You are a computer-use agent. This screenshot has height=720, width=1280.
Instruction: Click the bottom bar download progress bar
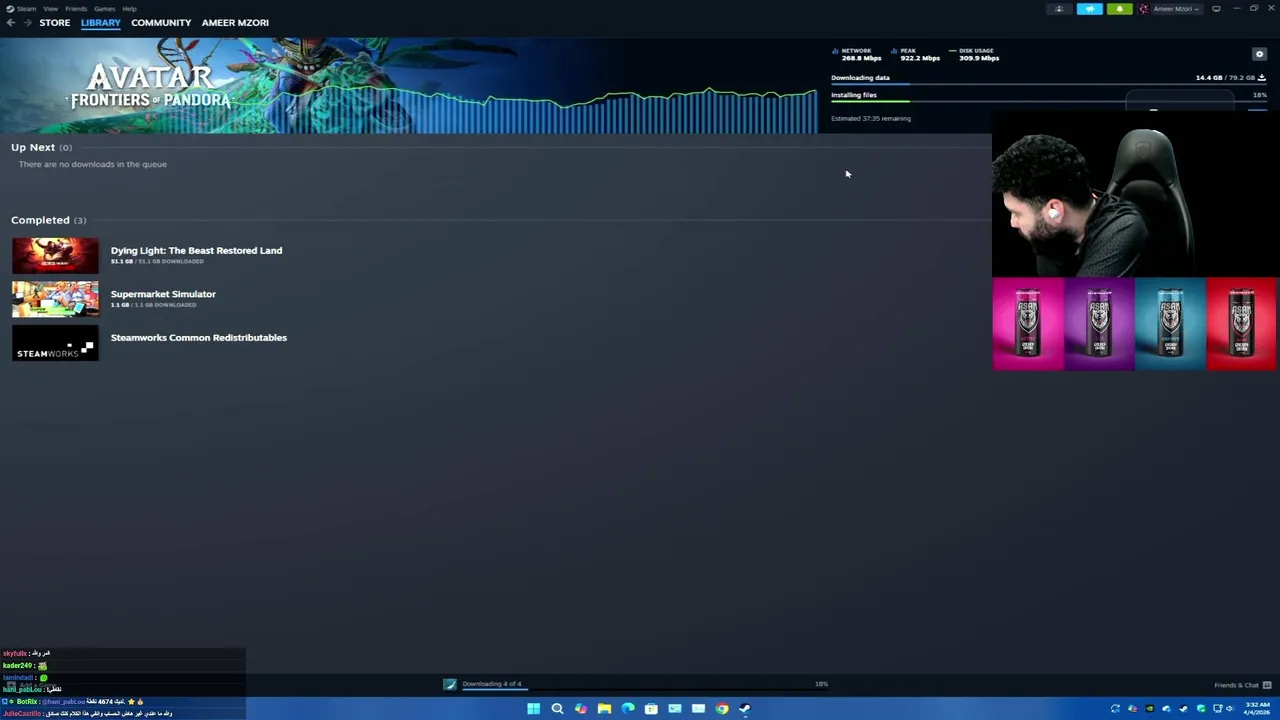[645, 690]
